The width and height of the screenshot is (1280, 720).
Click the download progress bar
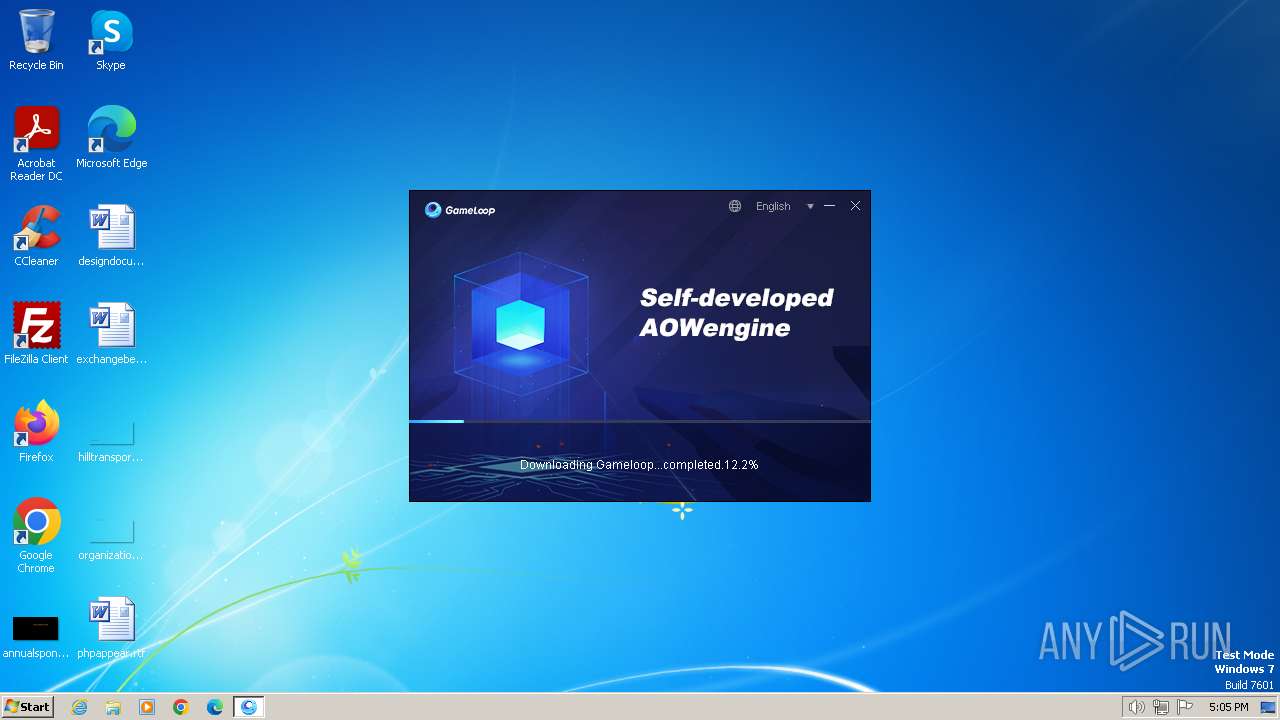tap(640, 421)
